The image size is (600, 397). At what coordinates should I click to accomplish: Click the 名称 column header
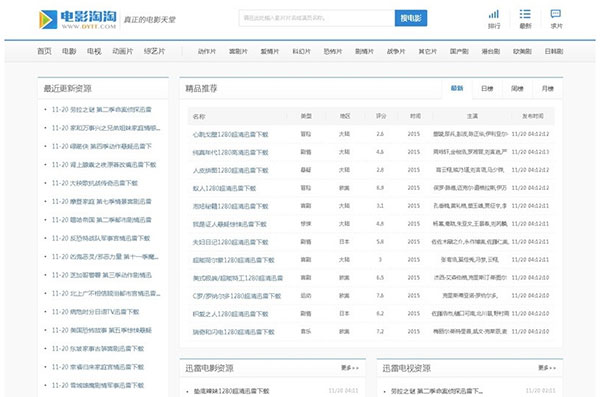(199, 116)
